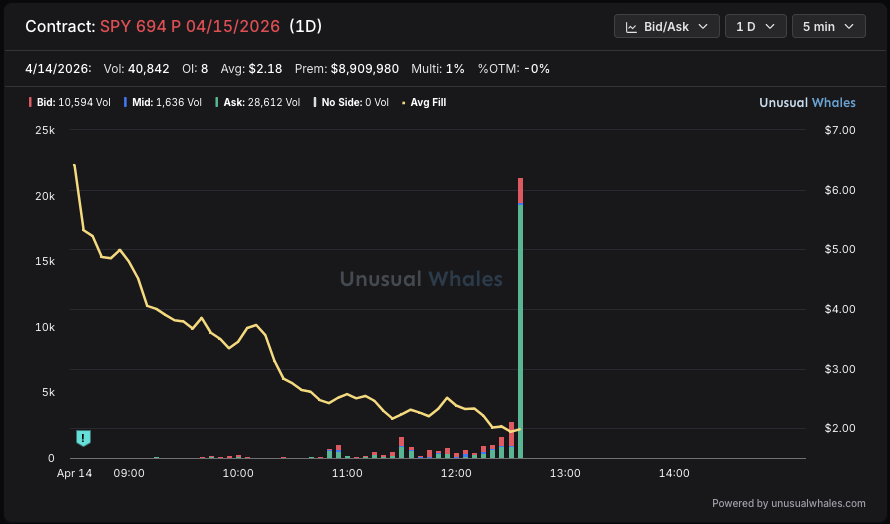Click the red bid segment atop tallest bar

520,190
